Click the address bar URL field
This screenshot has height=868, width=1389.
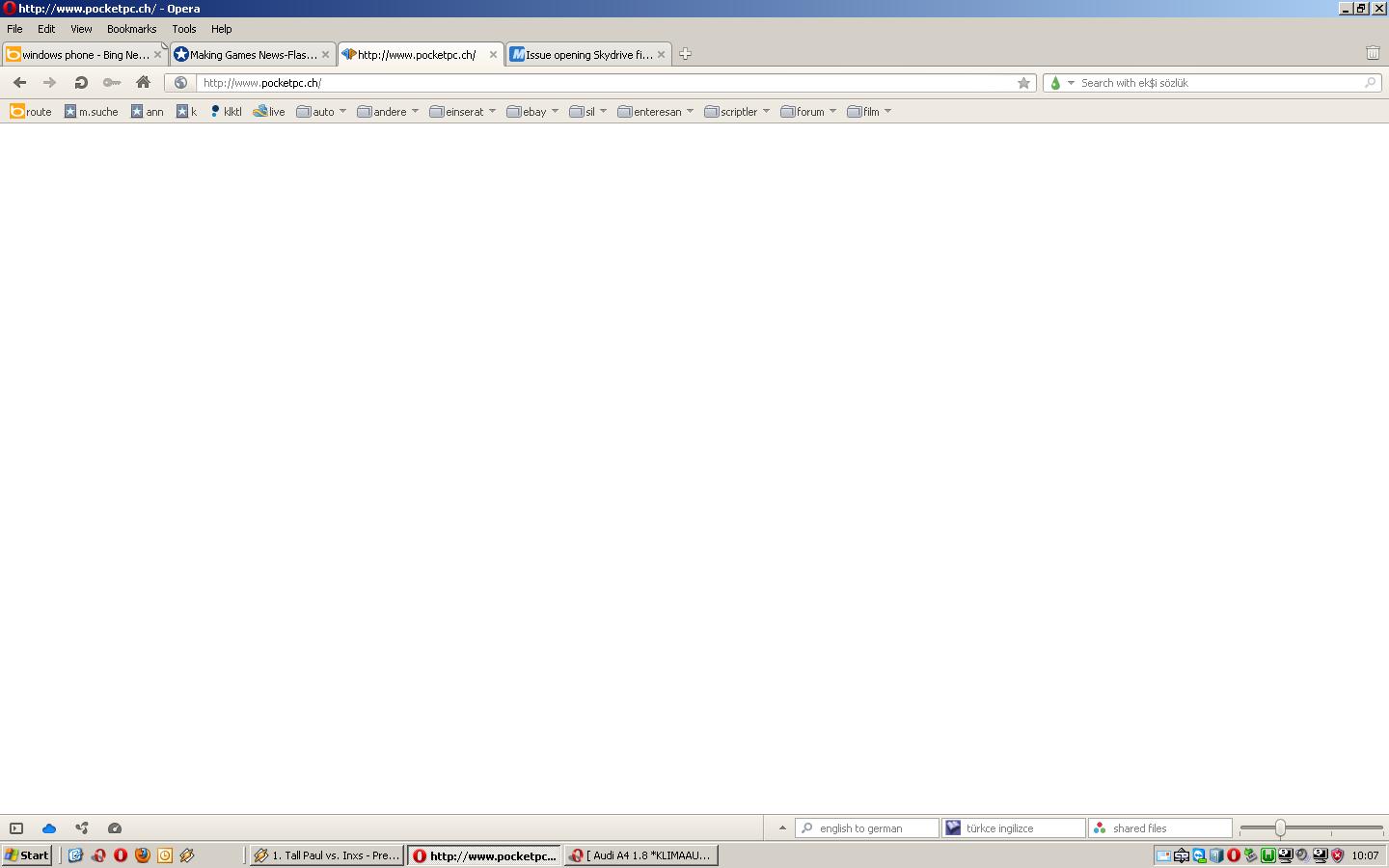click(605, 83)
